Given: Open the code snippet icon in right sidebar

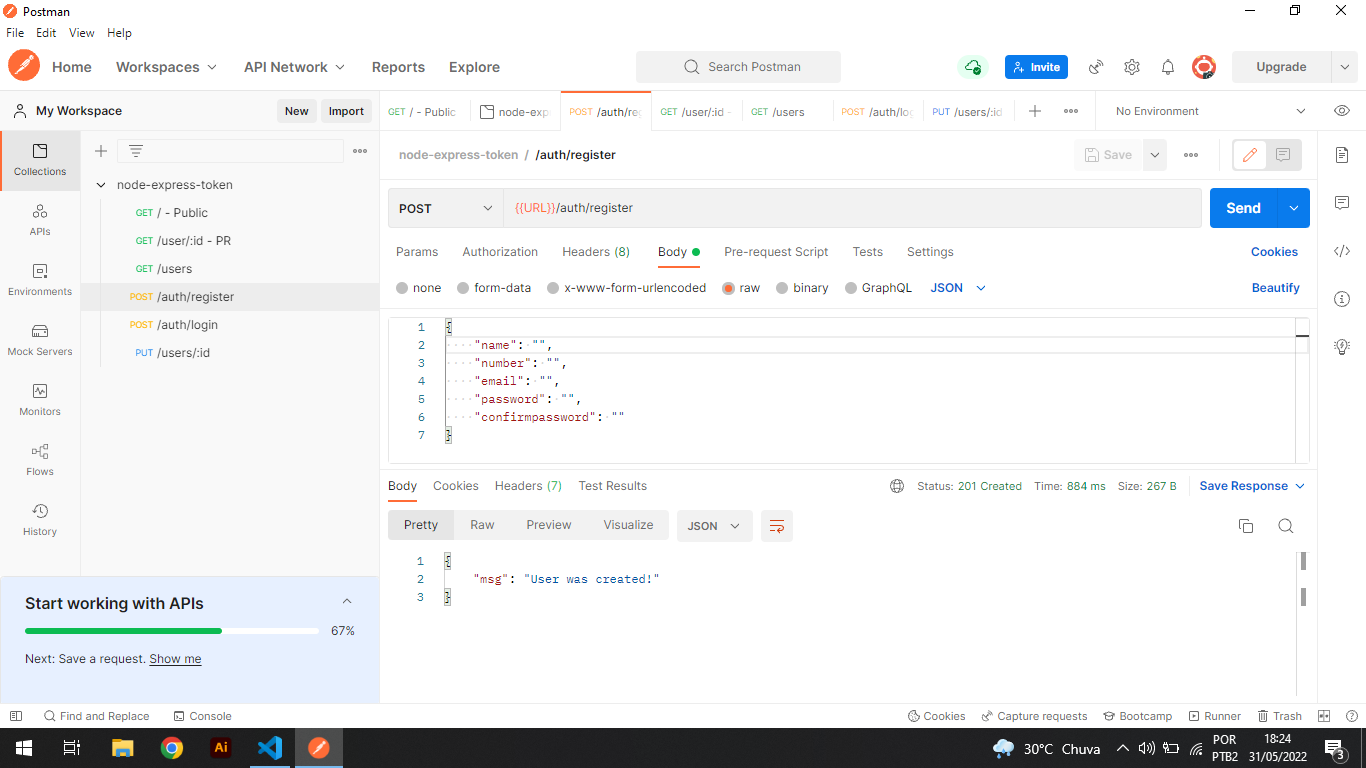Looking at the screenshot, I should coord(1342,251).
